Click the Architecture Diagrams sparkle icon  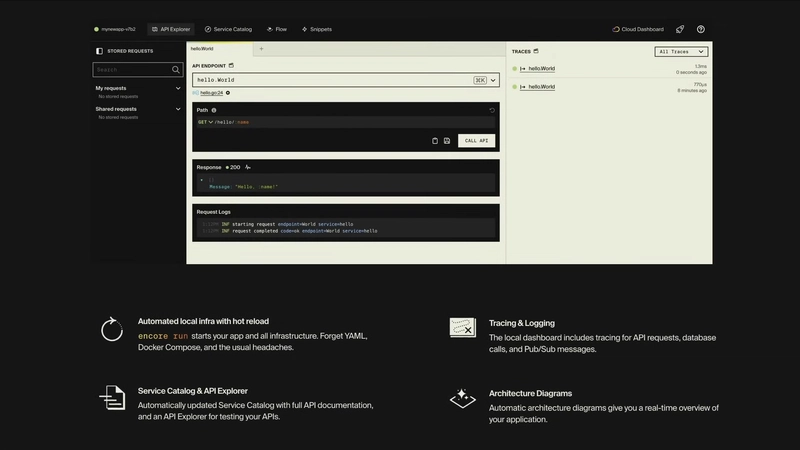tap(463, 398)
